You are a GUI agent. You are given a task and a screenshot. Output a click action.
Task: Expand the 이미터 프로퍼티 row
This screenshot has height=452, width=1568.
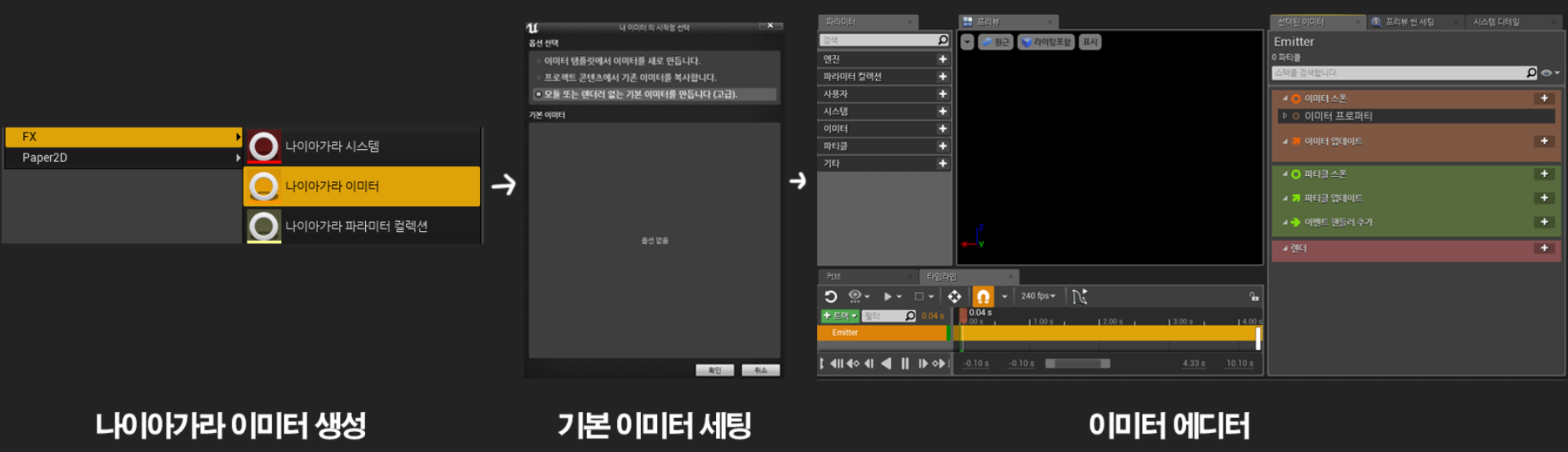(x=1285, y=116)
